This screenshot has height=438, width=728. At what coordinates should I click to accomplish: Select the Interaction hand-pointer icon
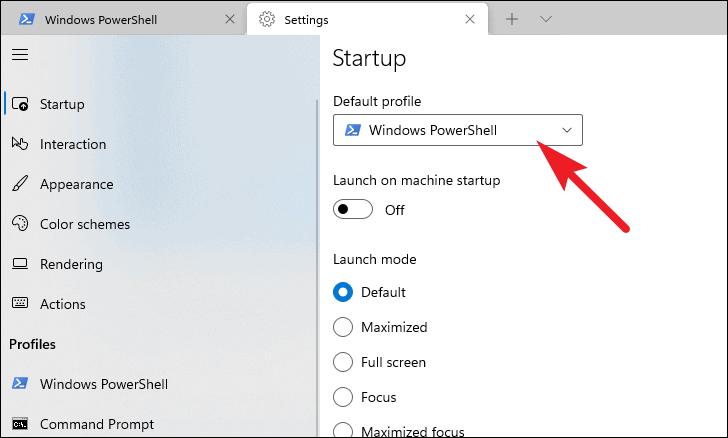pyautogui.click(x=20, y=144)
